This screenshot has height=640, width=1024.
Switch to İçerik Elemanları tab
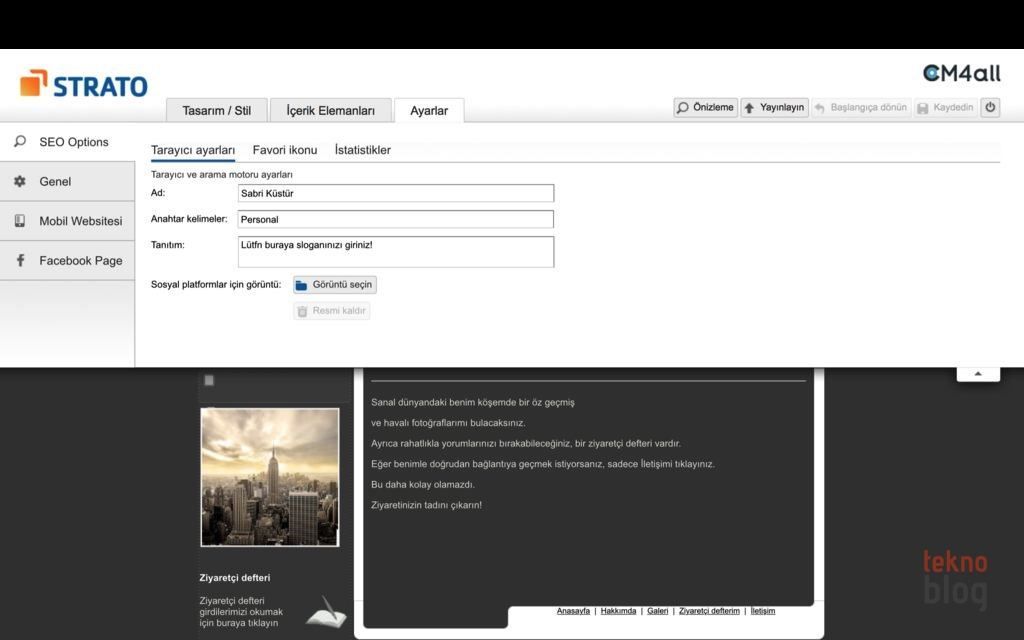(x=330, y=111)
